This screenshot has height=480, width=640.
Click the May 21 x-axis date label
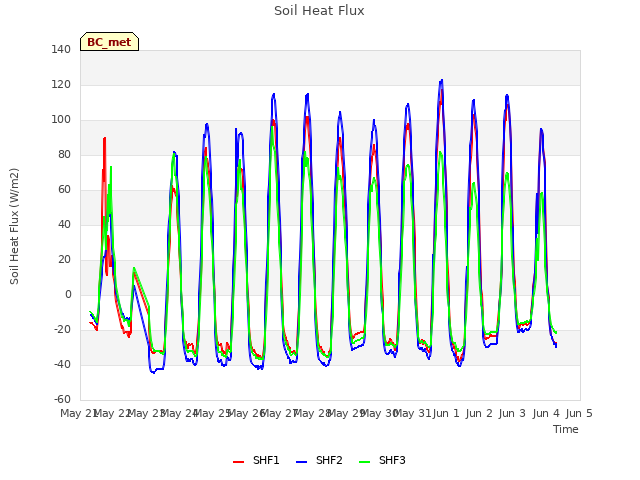[78, 413]
